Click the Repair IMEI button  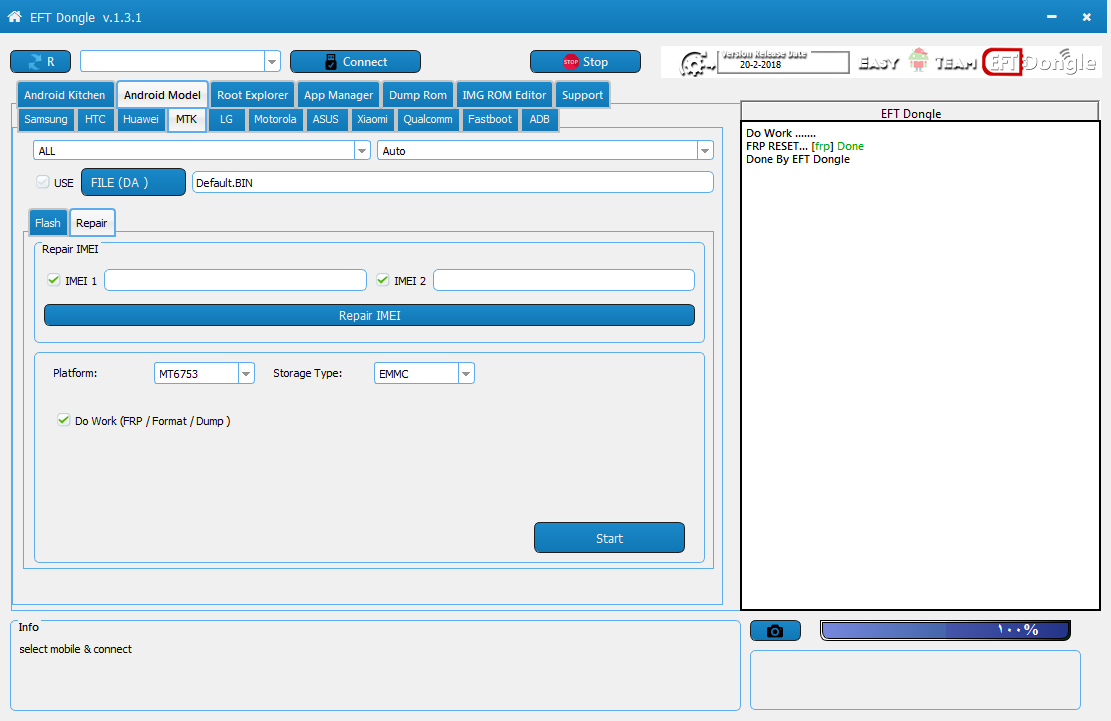point(369,315)
